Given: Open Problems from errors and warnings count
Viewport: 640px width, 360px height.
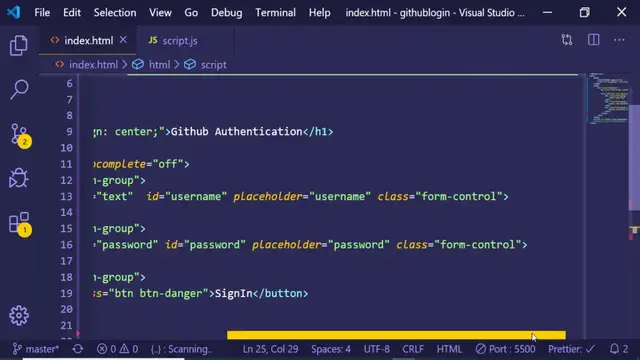Looking at the screenshot, I should (118, 349).
